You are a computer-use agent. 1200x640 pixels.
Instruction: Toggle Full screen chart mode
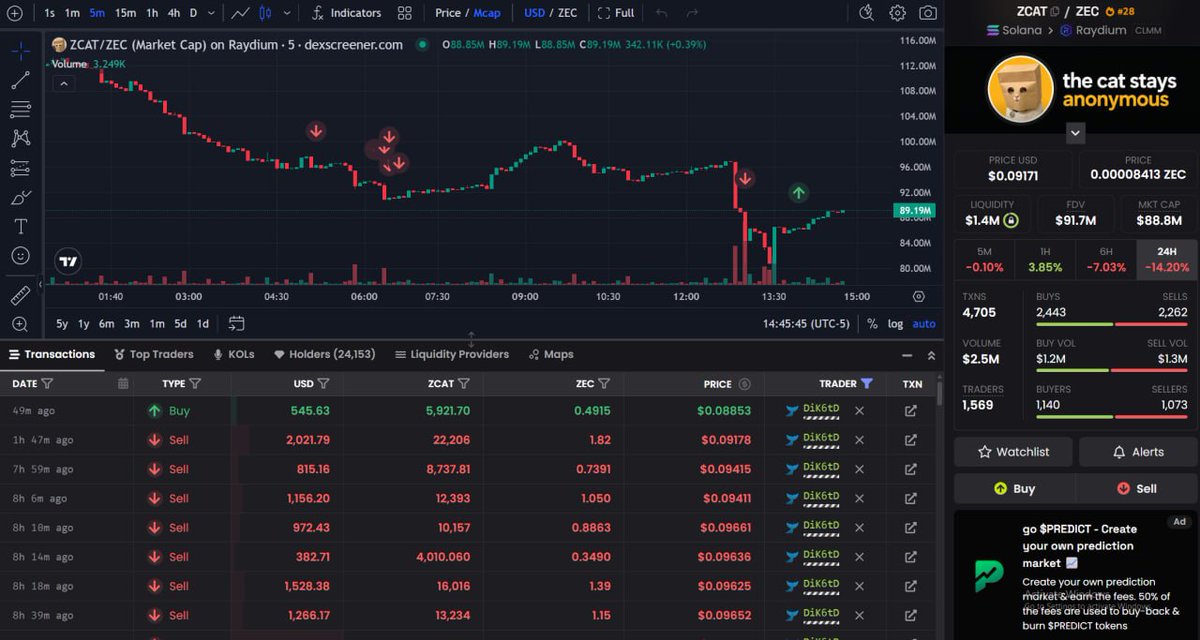pos(616,13)
